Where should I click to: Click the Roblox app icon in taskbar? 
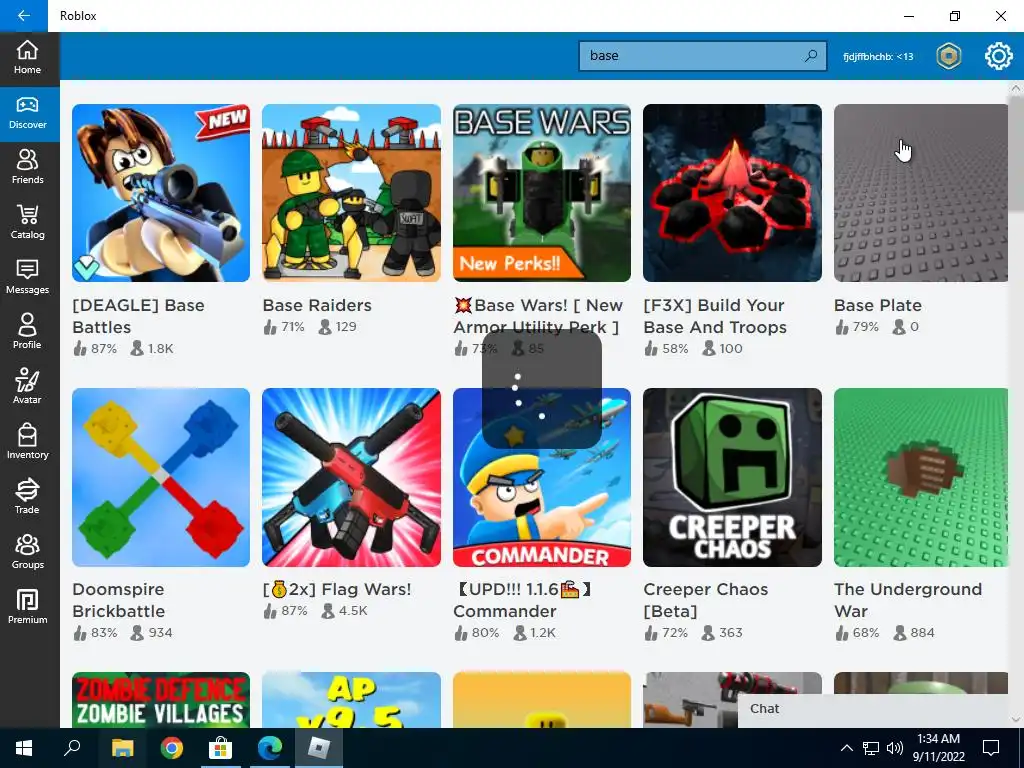(319, 748)
